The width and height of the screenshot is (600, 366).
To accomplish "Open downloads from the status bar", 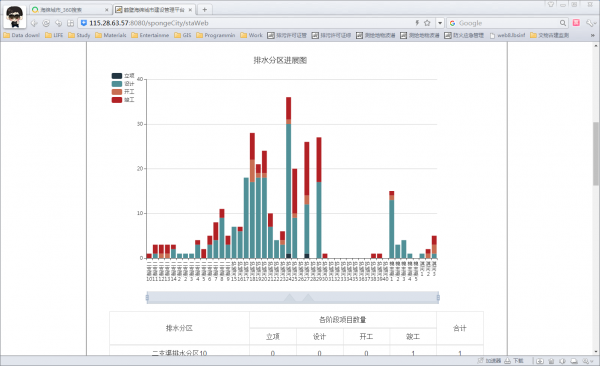I will coord(514,361).
